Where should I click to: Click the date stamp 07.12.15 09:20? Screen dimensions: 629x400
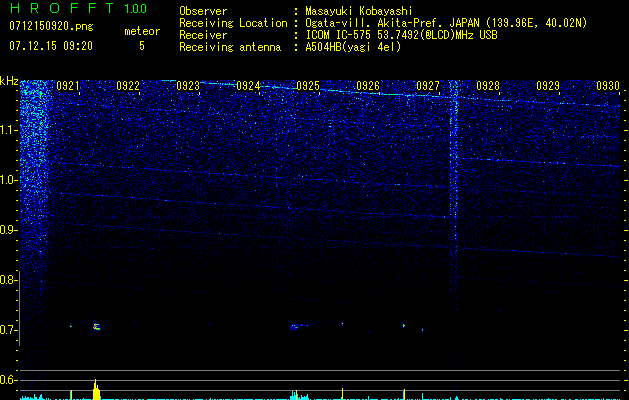coord(51,46)
